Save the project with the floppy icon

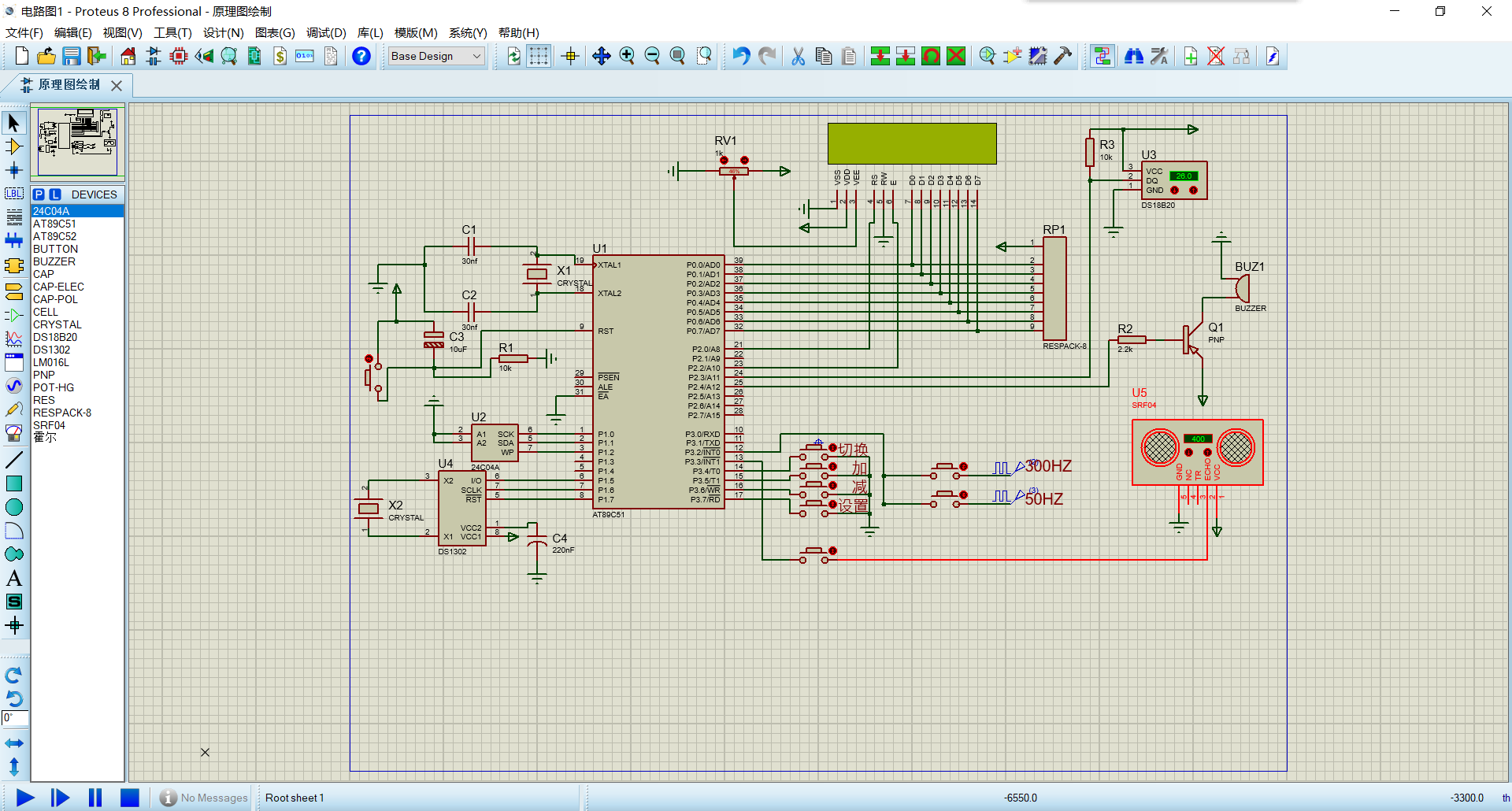72,56
